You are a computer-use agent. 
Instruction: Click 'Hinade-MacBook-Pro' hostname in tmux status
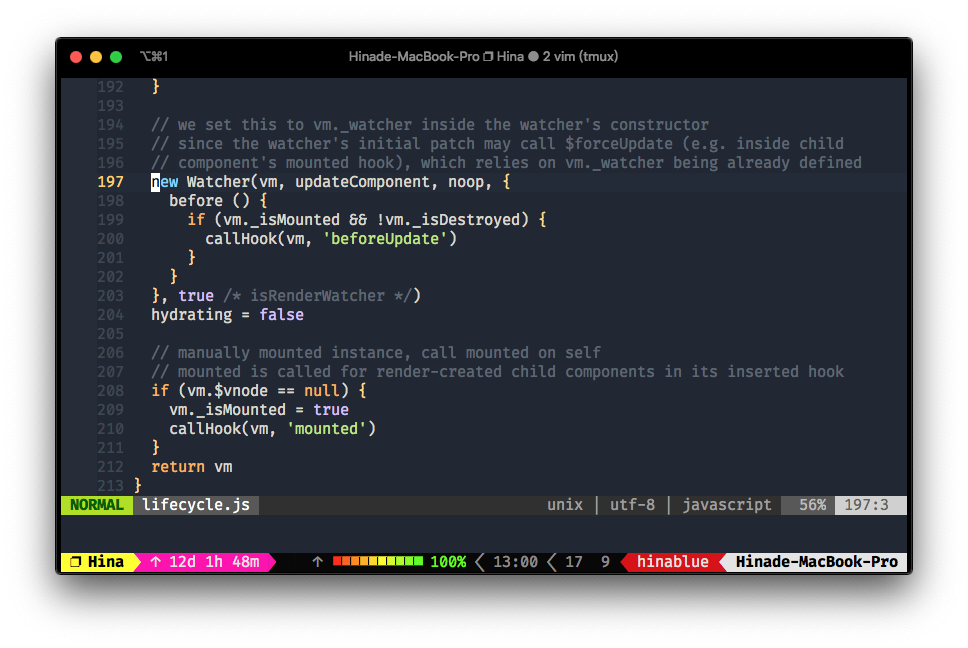click(x=817, y=562)
